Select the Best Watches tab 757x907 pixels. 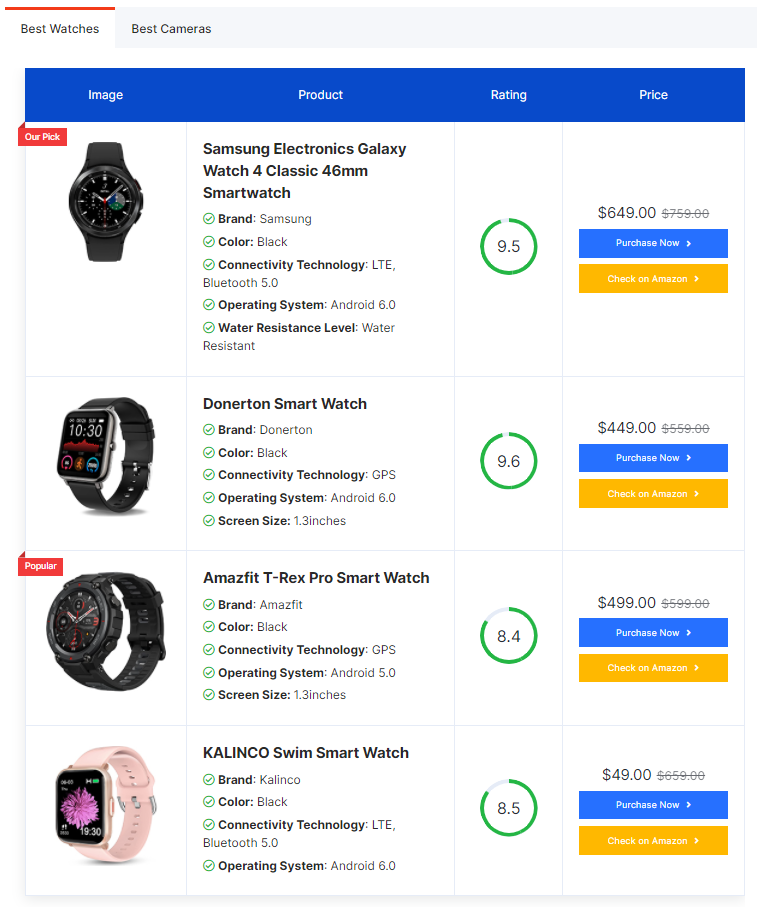point(60,28)
